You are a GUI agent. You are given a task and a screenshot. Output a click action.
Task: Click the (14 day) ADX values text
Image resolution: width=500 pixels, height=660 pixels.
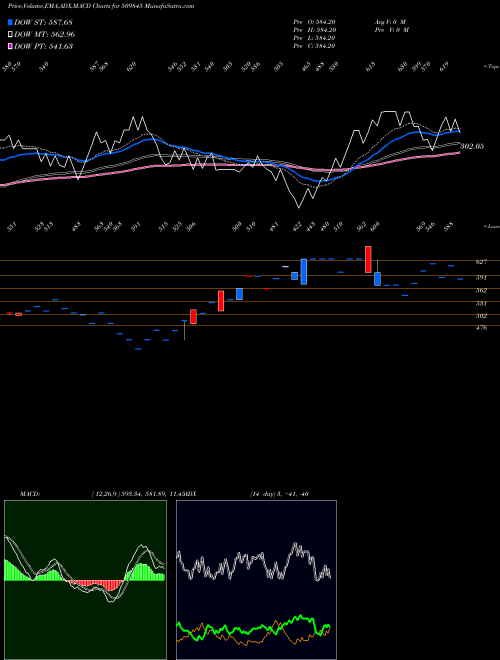[x=279, y=494]
